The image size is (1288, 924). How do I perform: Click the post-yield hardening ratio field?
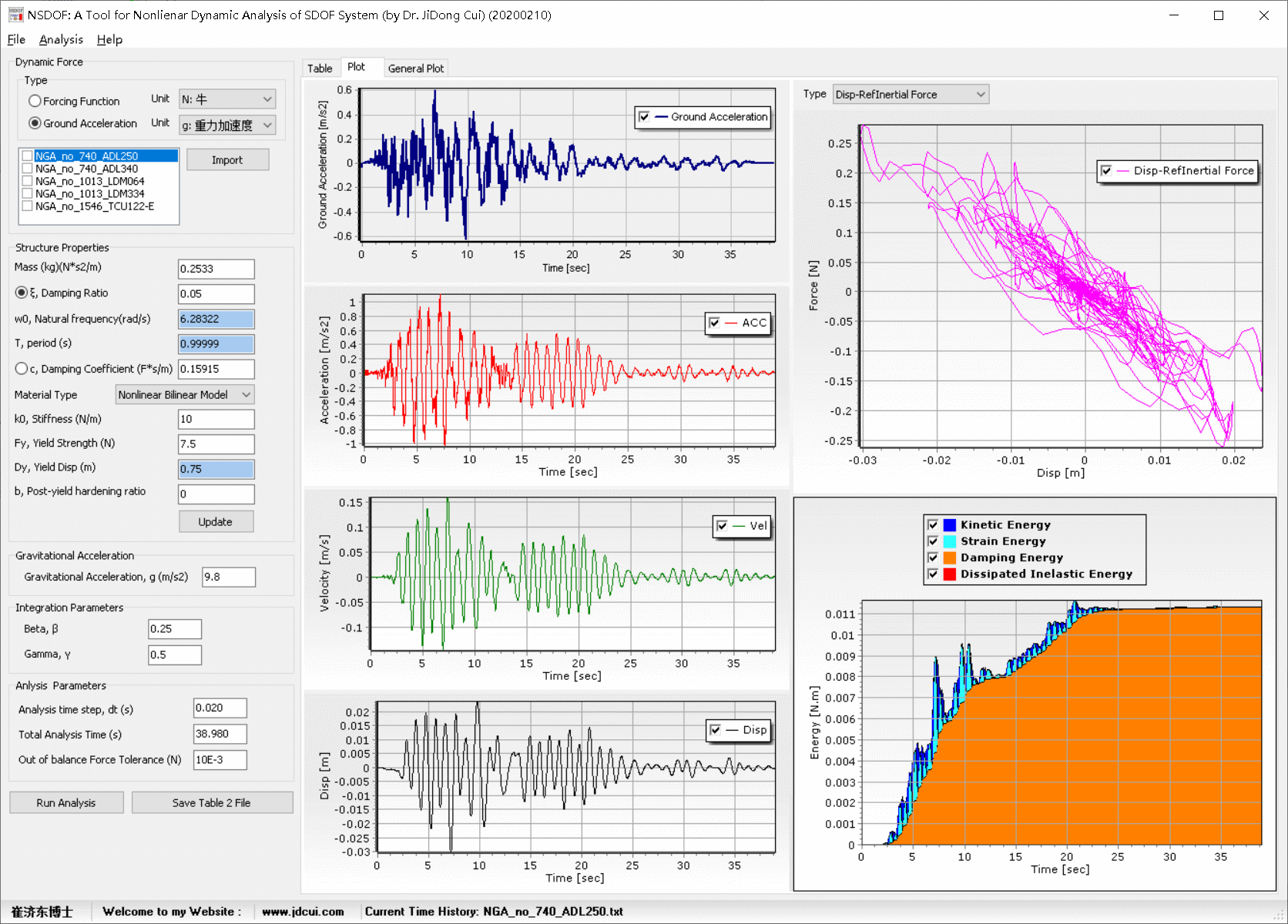pos(216,494)
